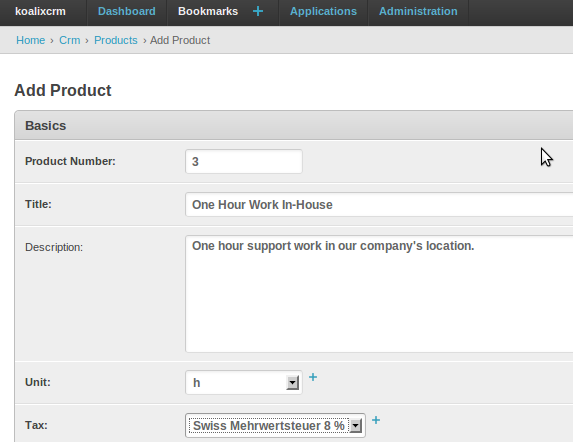Click the Add Product page heading
This screenshot has width=573, height=442.
[x=63, y=90]
